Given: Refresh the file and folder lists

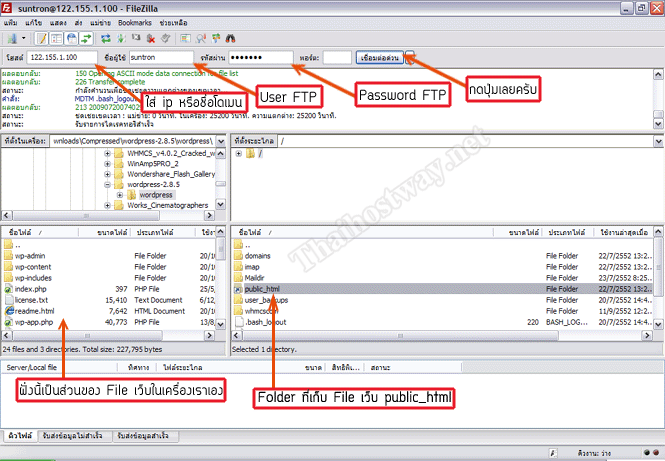Looking at the screenshot, I should point(106,39).
